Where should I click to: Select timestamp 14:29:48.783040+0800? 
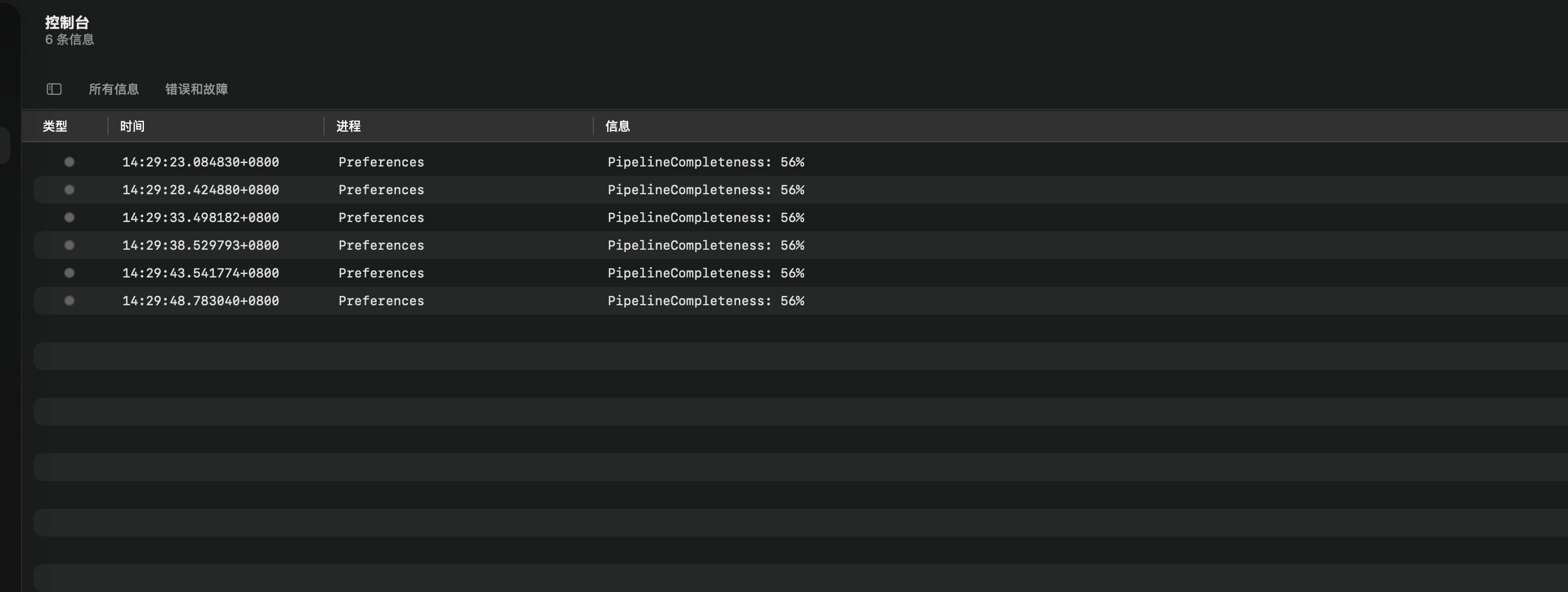pos(200,301)
